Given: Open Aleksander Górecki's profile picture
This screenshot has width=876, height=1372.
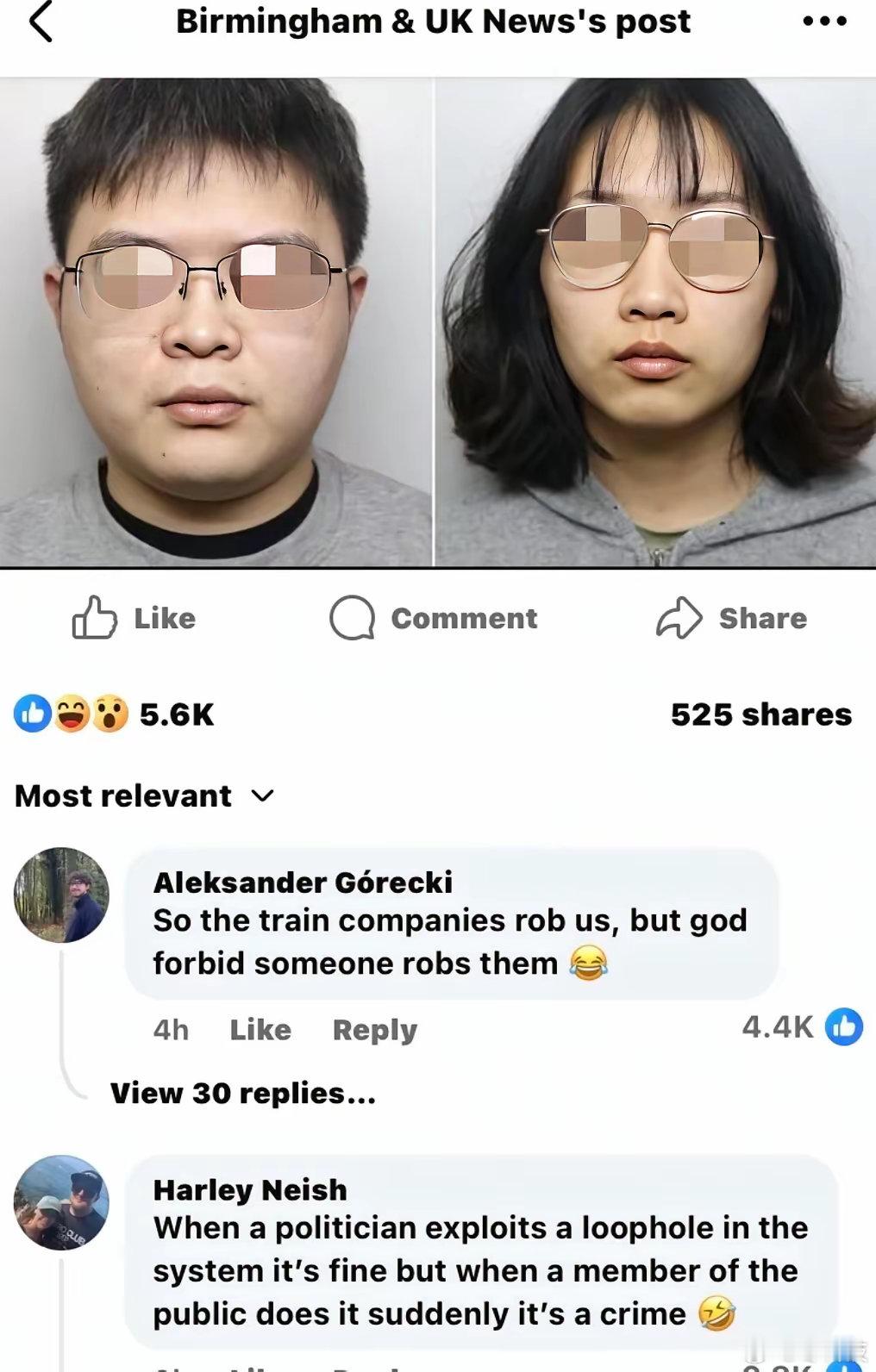Looking at the screenshot, I should (x=61, y=895).
